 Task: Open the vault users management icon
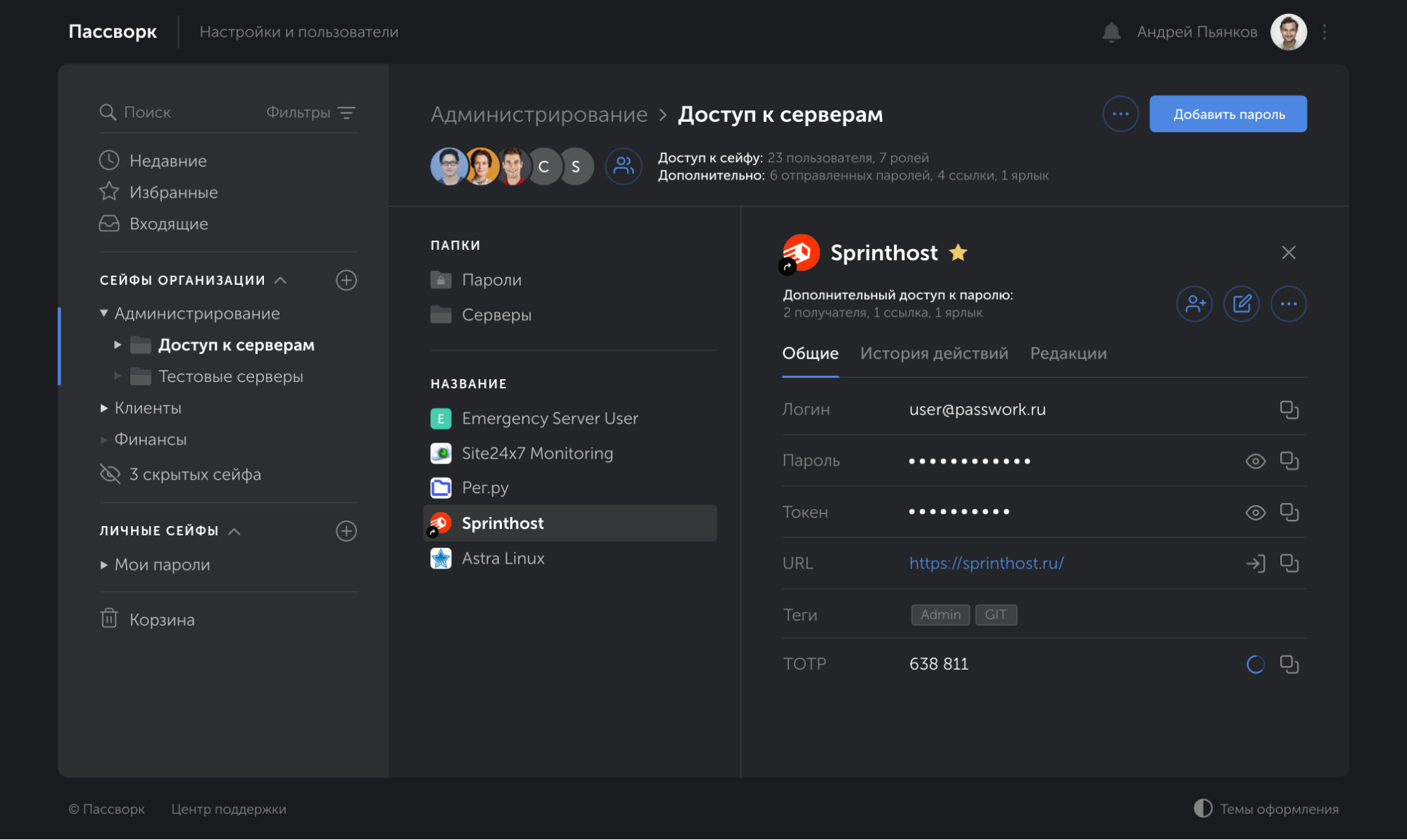click(624, 166)
